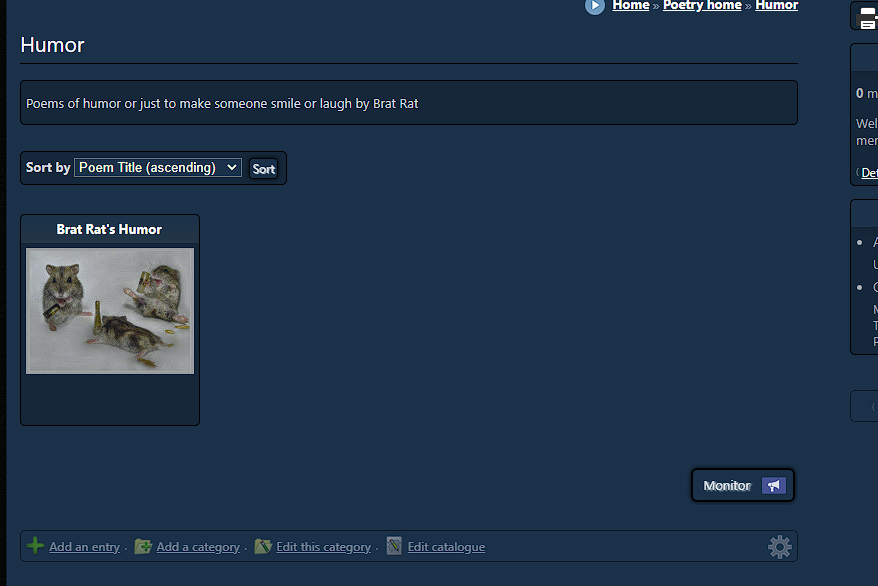The height and width of the screenshot is (586, 878).
Task: Open the Sort by dropdown
Action: (158, 167)
